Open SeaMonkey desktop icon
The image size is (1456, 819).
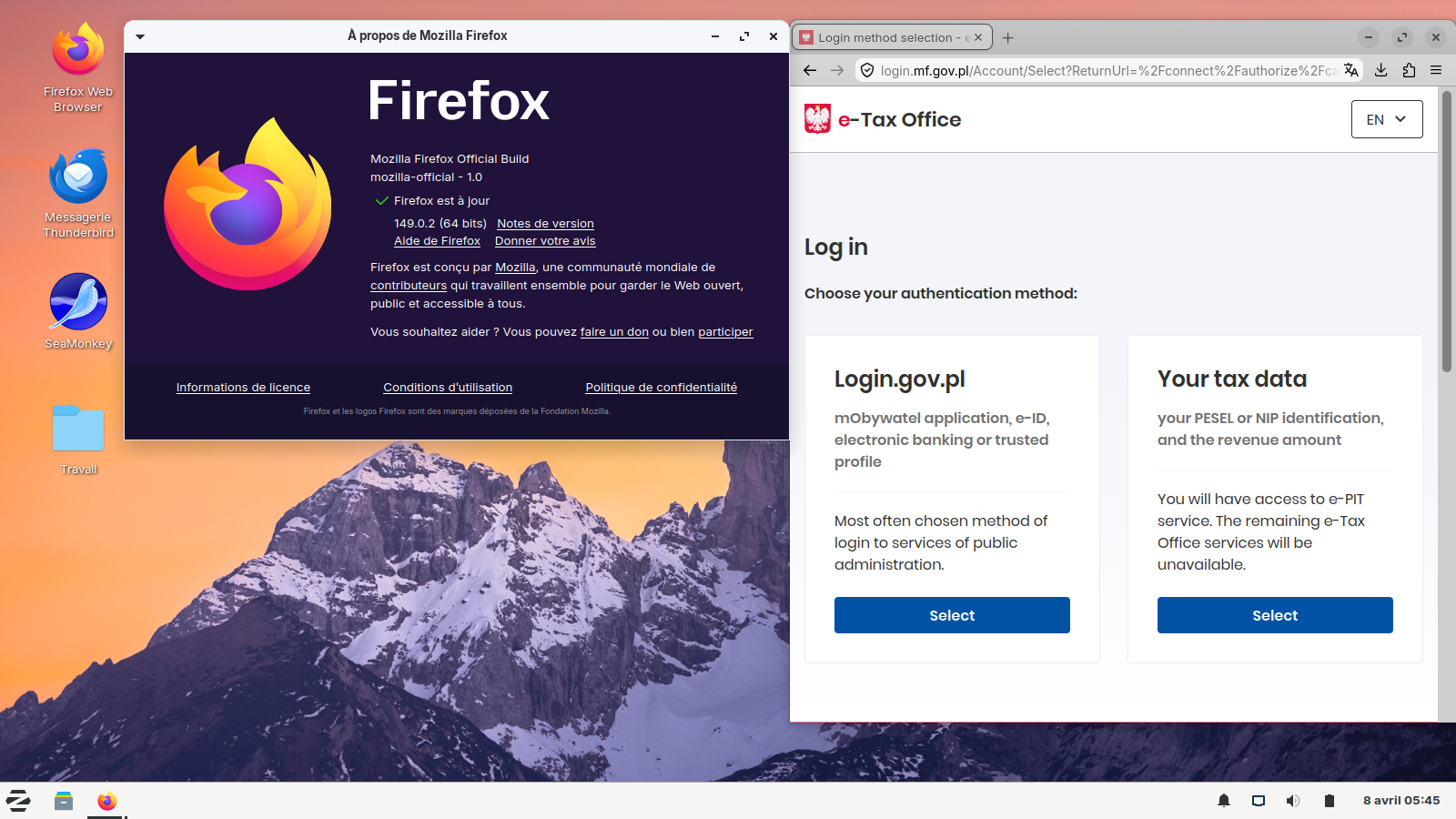pyautogui.click(x=78, y=311)
